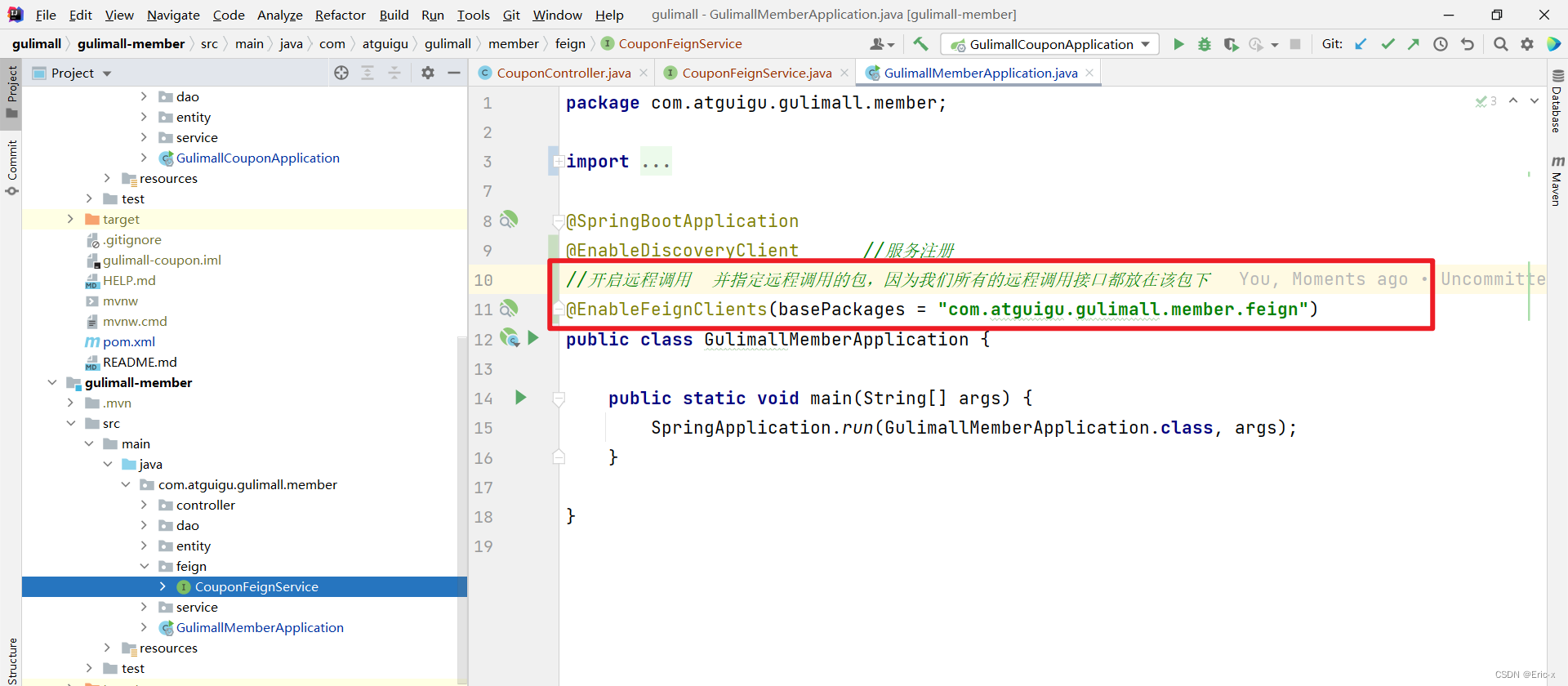Expand the .mvn folder
This screenshot has height=686, width=1568.
pyautogui.click(x=70, y=403)
